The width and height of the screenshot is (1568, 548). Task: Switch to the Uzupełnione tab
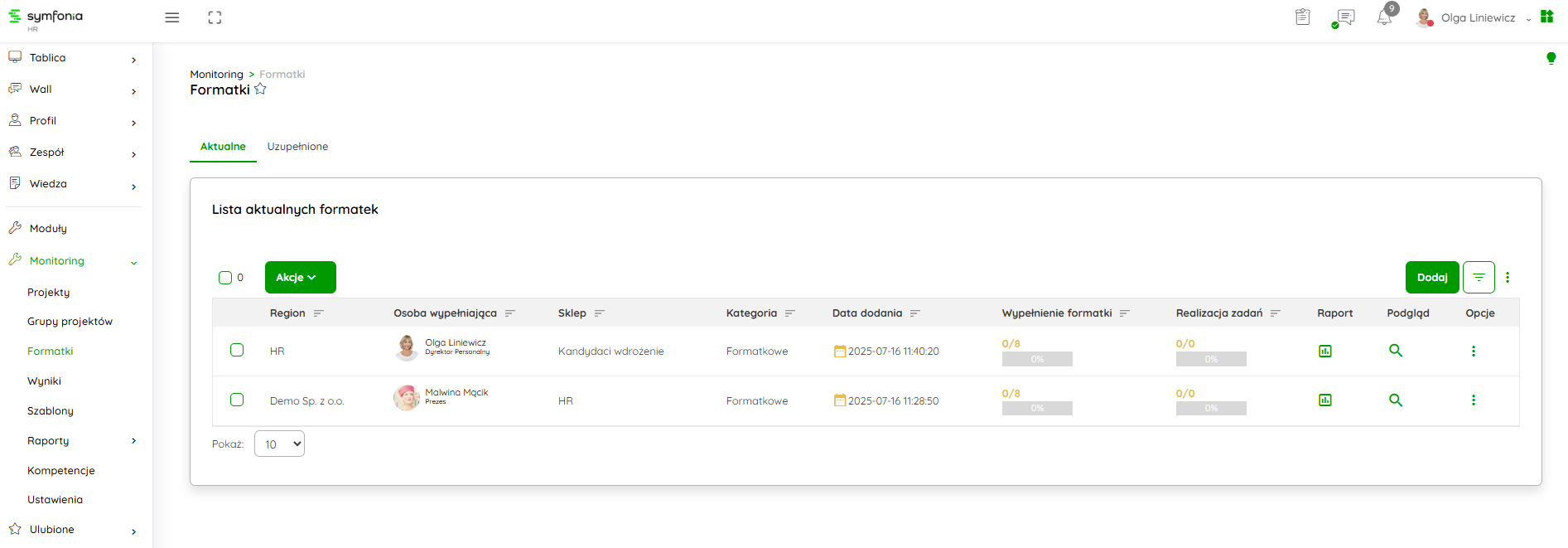click(x=297, y=147)
